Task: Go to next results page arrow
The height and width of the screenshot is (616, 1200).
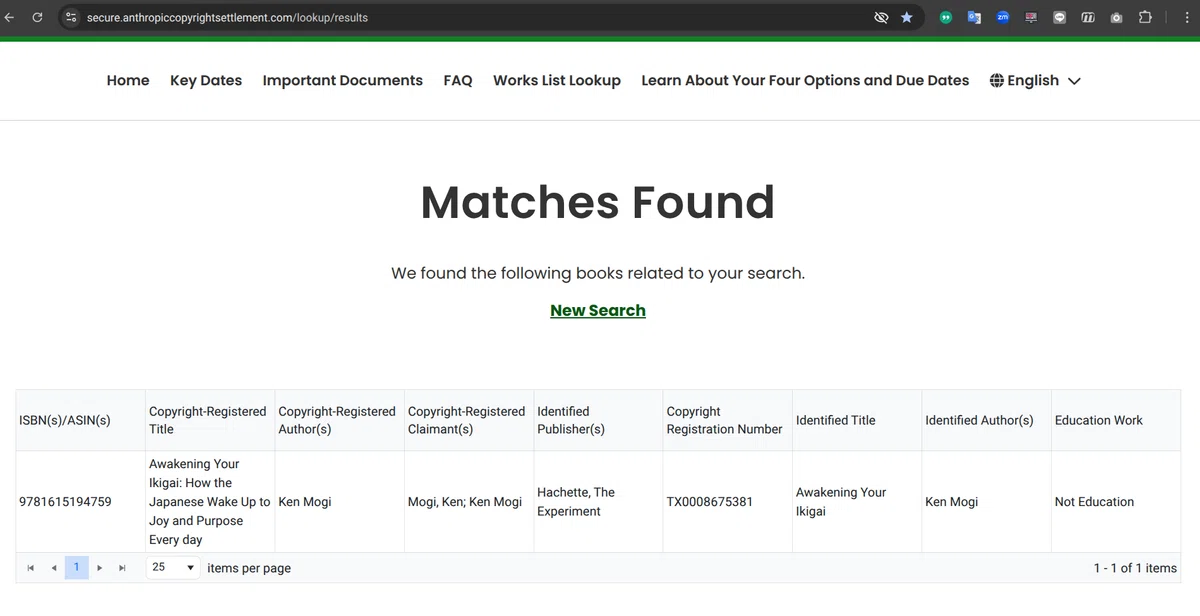Action: click(99, 568)
